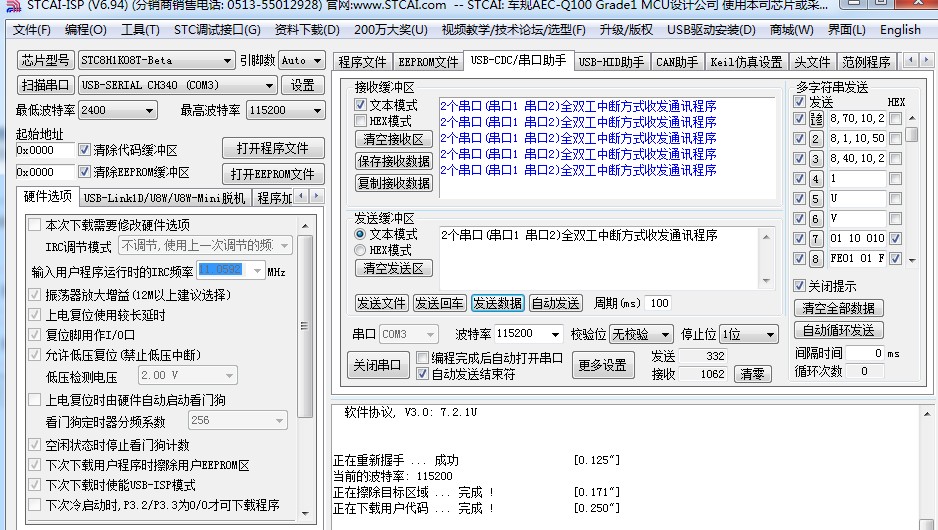The width and height of the screenshot is (938, 530).
Task: Select 文本模式 radio in send buffer
Action: (x=360, y=234)
